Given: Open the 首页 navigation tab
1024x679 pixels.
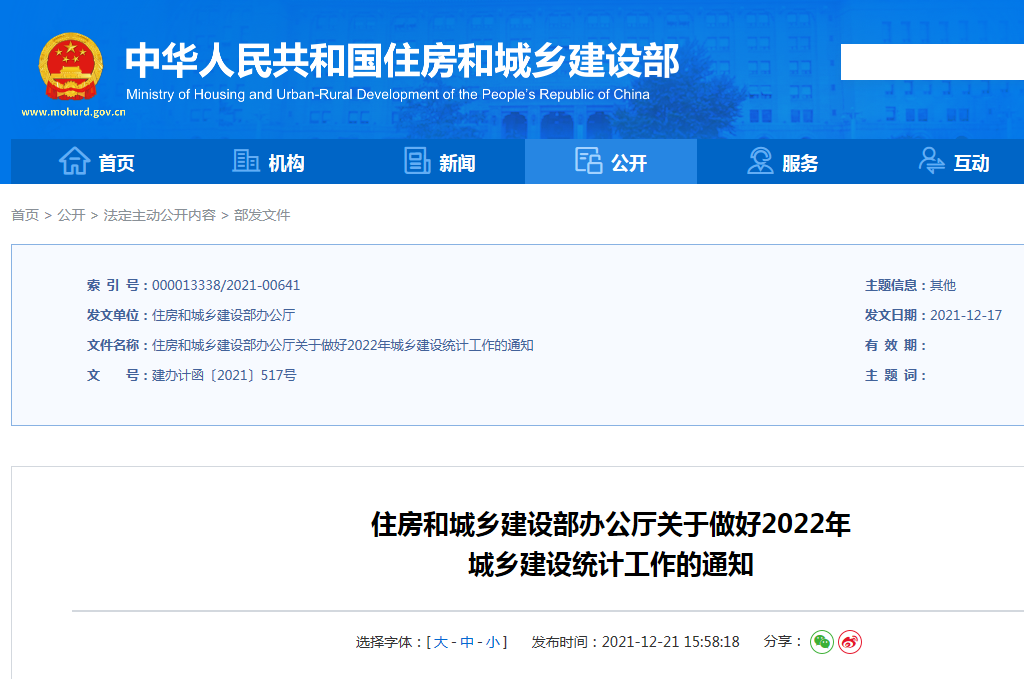Looking at the screenshot, I should pyautogui.click(x=97, y=161).
